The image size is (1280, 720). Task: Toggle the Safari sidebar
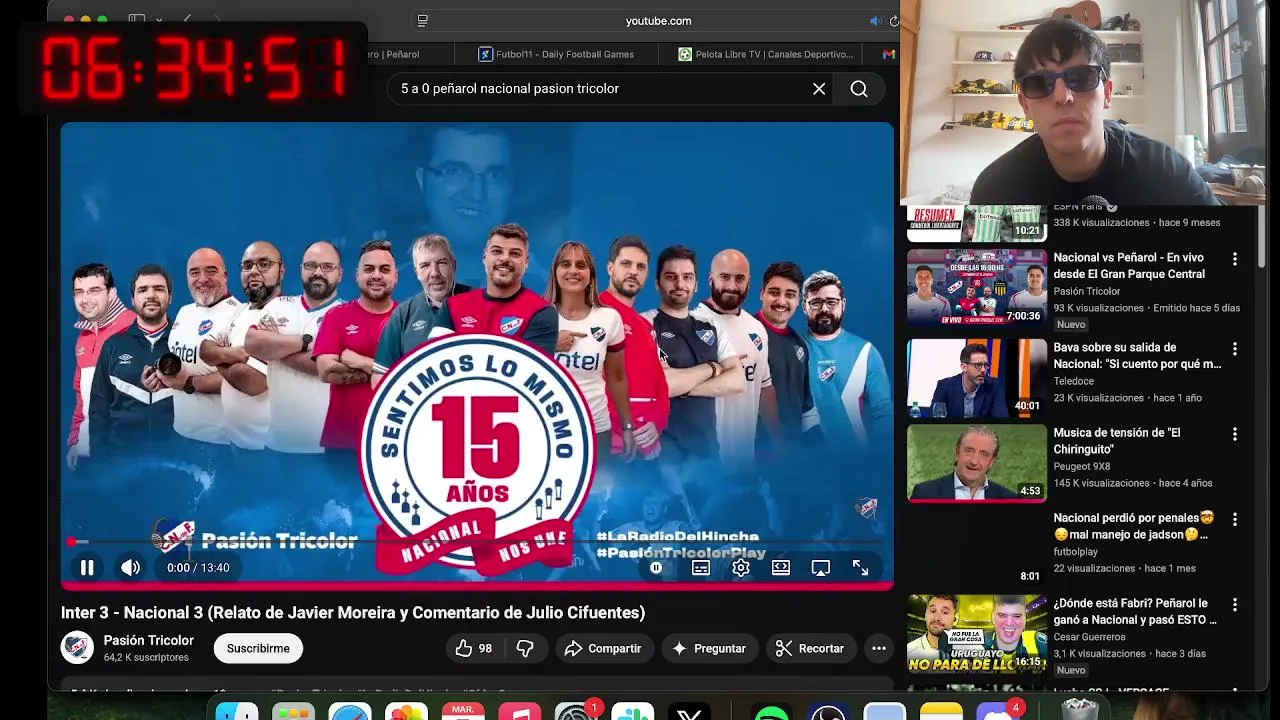(x=137, y=19)
